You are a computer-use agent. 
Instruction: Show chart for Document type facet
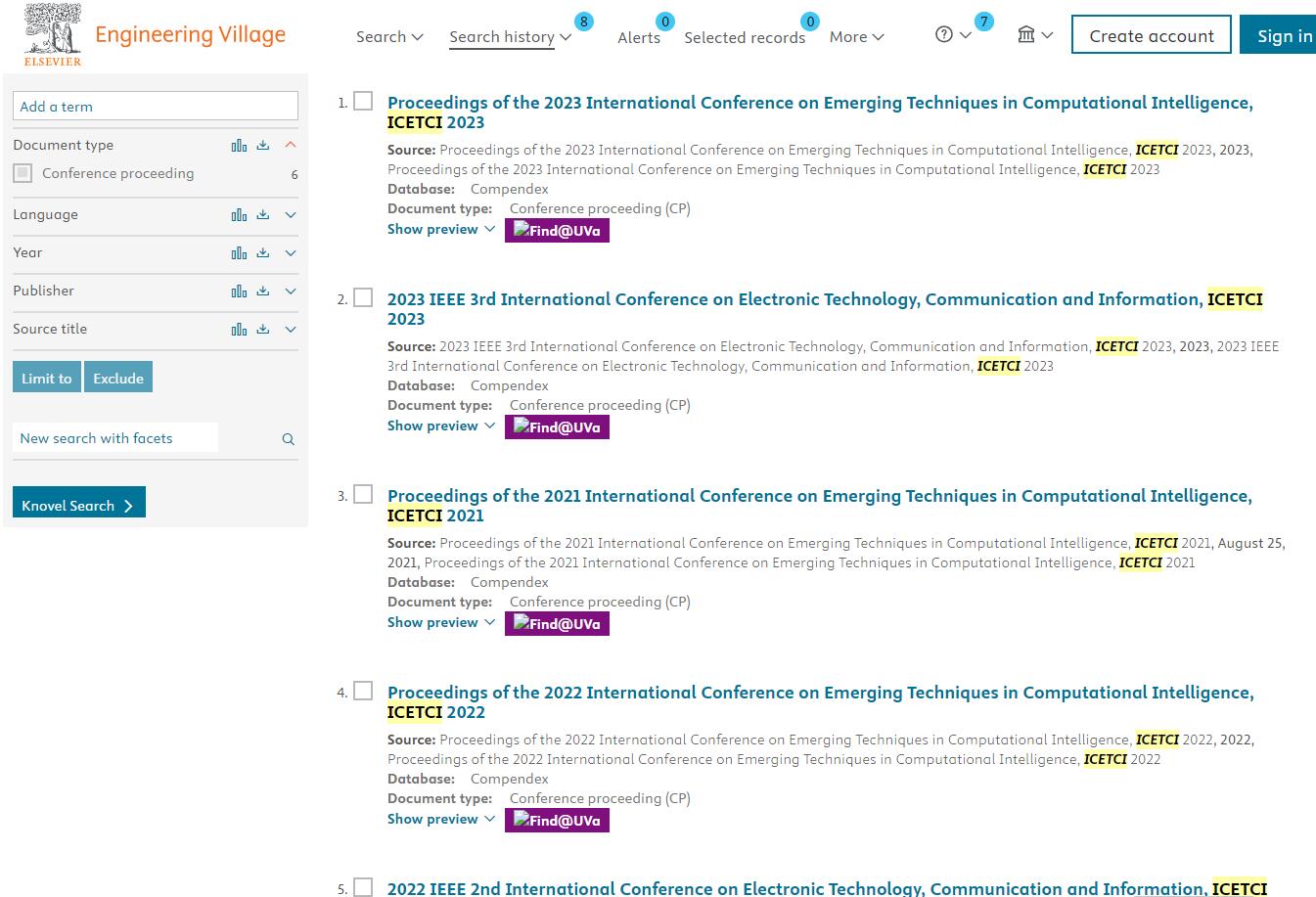[x=239, y=145]
